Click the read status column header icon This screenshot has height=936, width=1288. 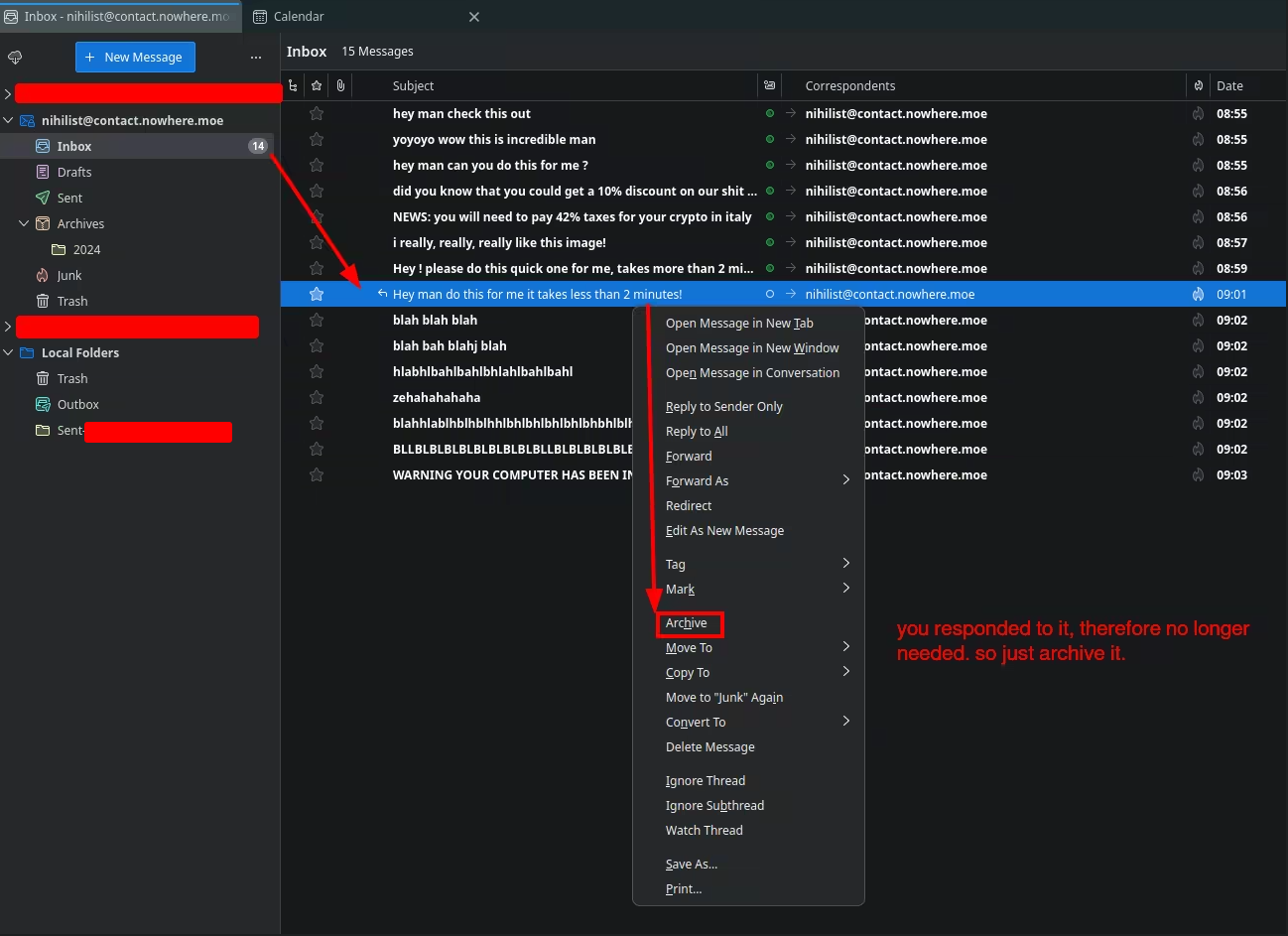click(x=770, y=86)
